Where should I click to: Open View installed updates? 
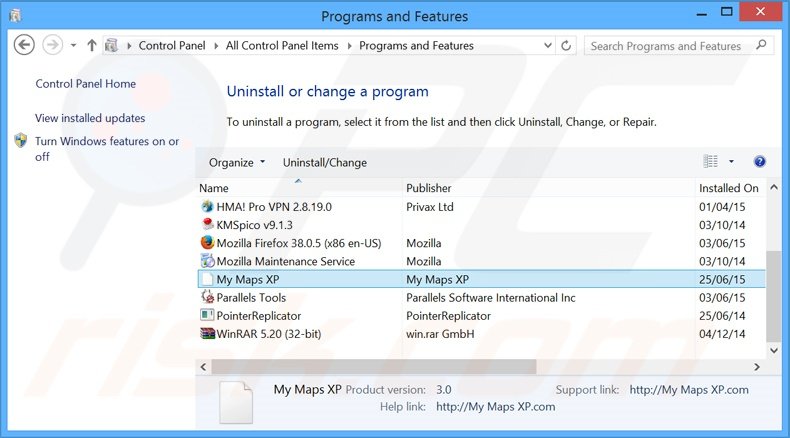coord(90,118)
